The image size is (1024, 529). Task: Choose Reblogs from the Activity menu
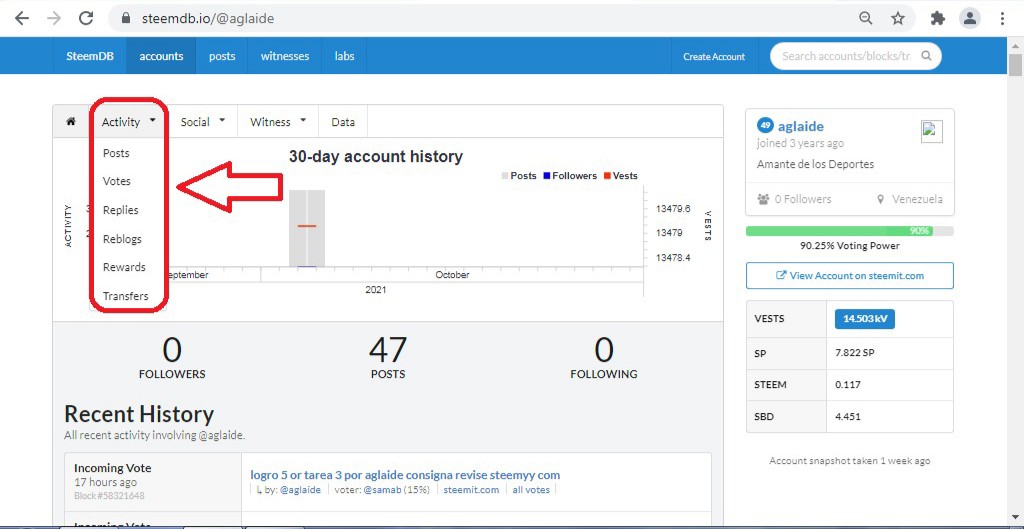pyautogui.click(x=122, y=239)
